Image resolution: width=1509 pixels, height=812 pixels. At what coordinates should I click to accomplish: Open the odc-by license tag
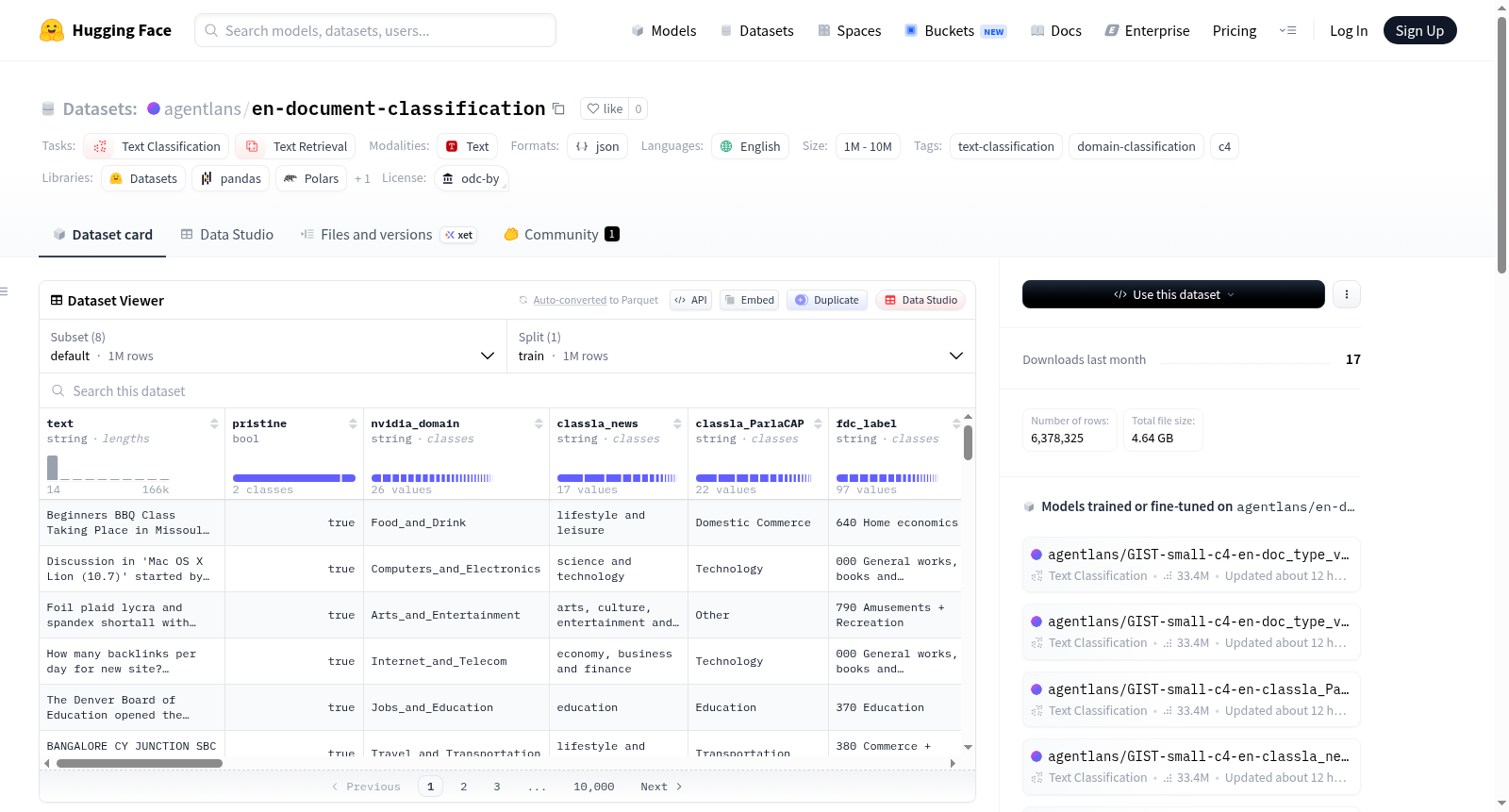coord(472,178)
